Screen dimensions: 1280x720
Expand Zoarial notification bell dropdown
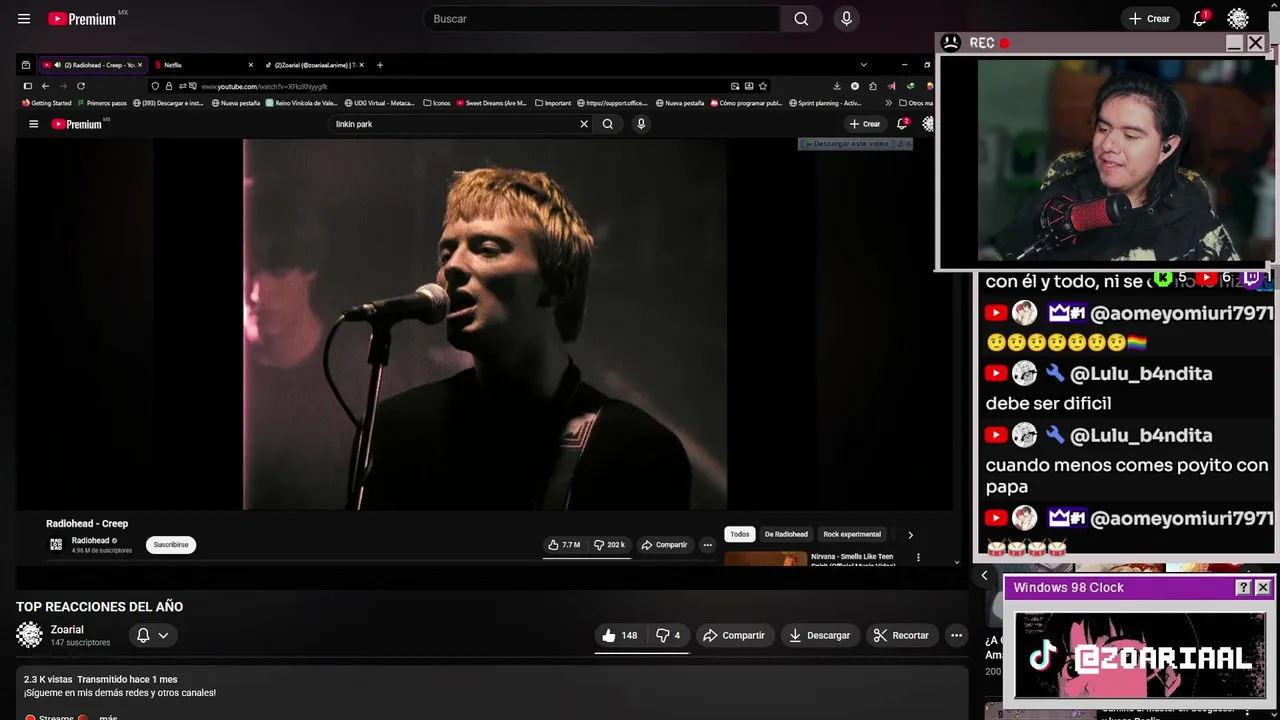pyautogui.click(x=153, y=635)
